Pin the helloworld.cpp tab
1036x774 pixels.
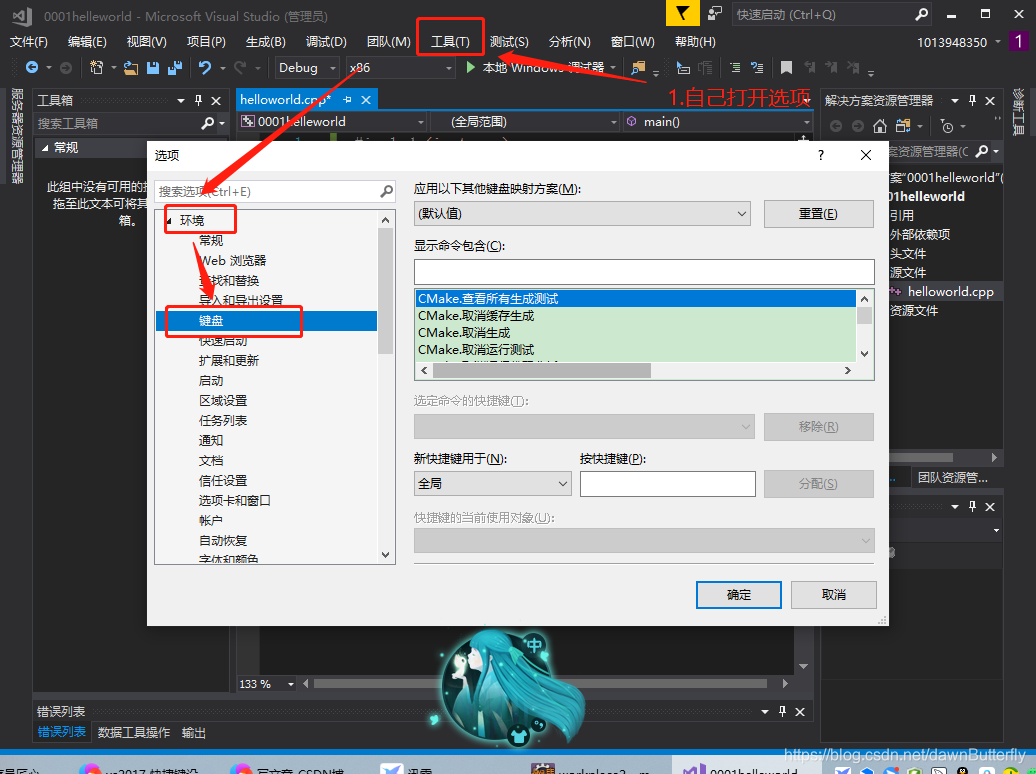tap(348, 100)
